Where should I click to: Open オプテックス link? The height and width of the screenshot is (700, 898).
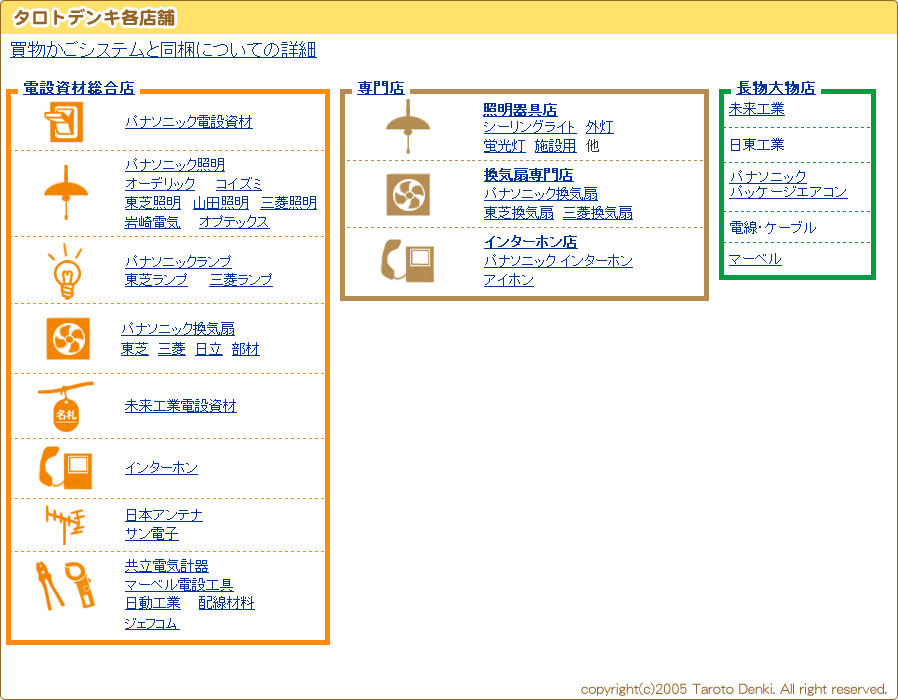[x=234, y=222]
